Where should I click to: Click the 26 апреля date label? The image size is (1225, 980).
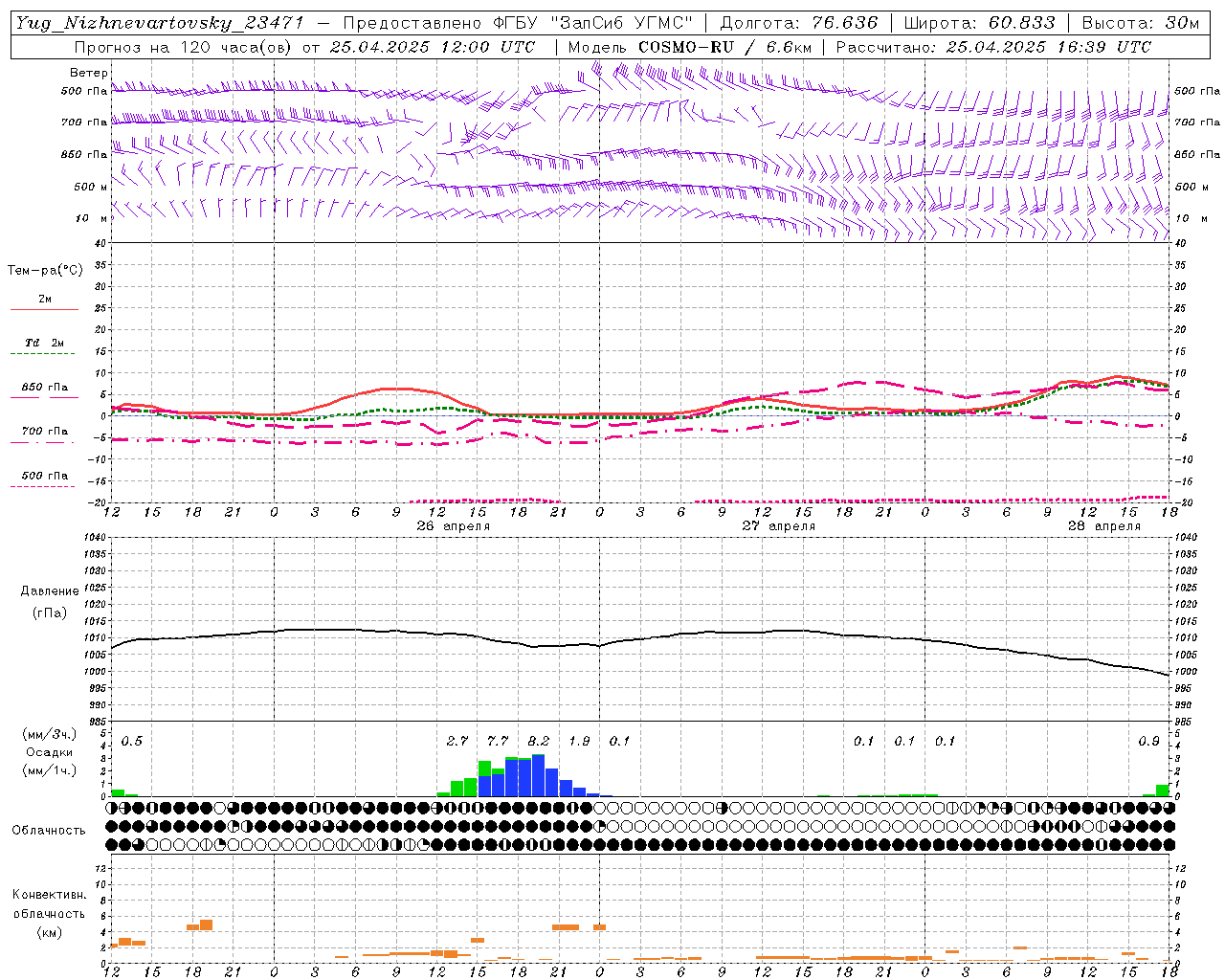pyautogui.click(x=453, y=526)
